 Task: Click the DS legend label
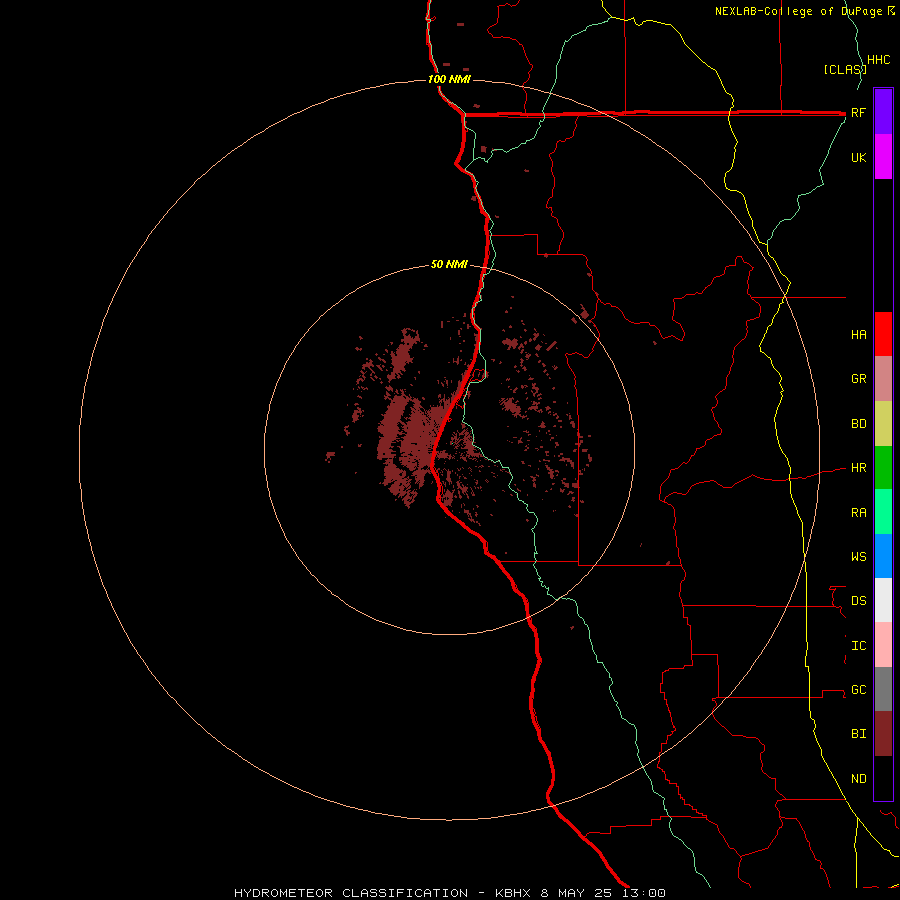pyautogui.click(x=859, y=600)
